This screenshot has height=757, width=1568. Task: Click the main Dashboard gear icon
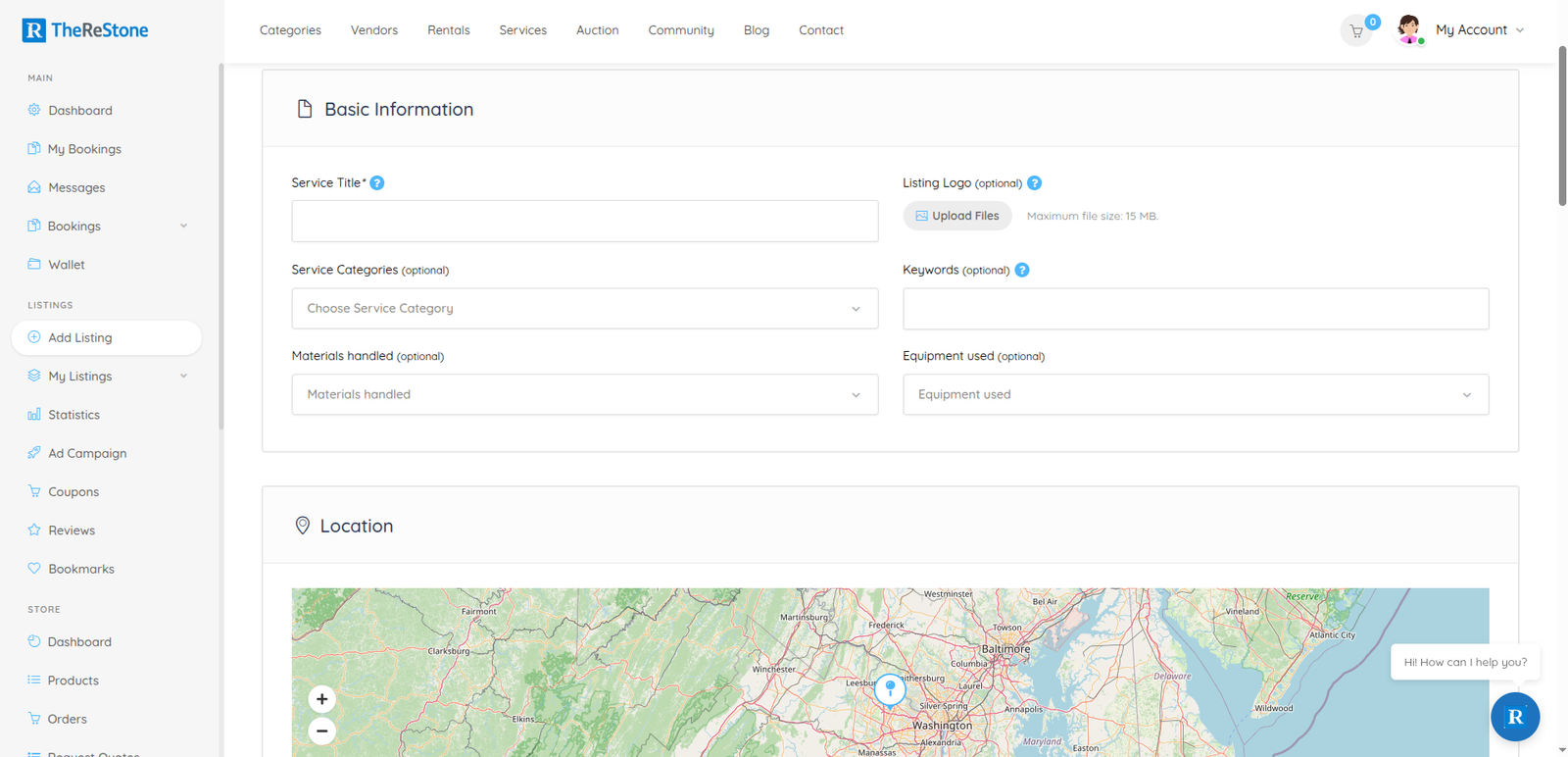(34, 110)
